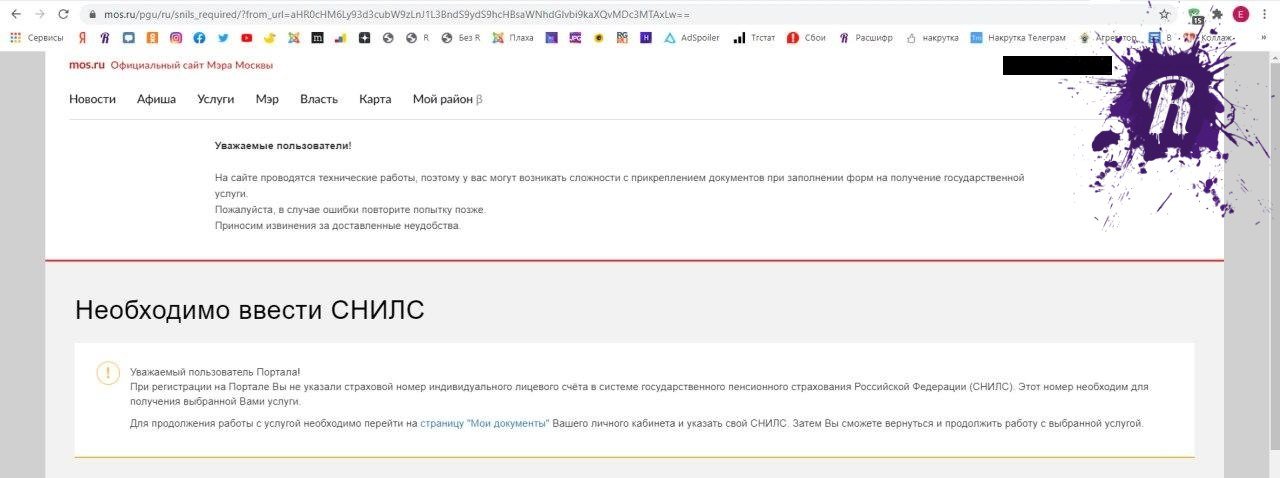Go forward with the browser arrow
The image size is (1280, 478).
[x=40, y=14]
